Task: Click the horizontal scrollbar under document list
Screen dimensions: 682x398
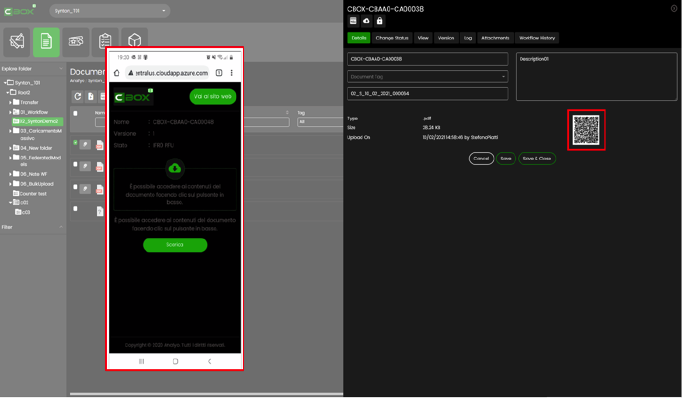Action: 207,394
